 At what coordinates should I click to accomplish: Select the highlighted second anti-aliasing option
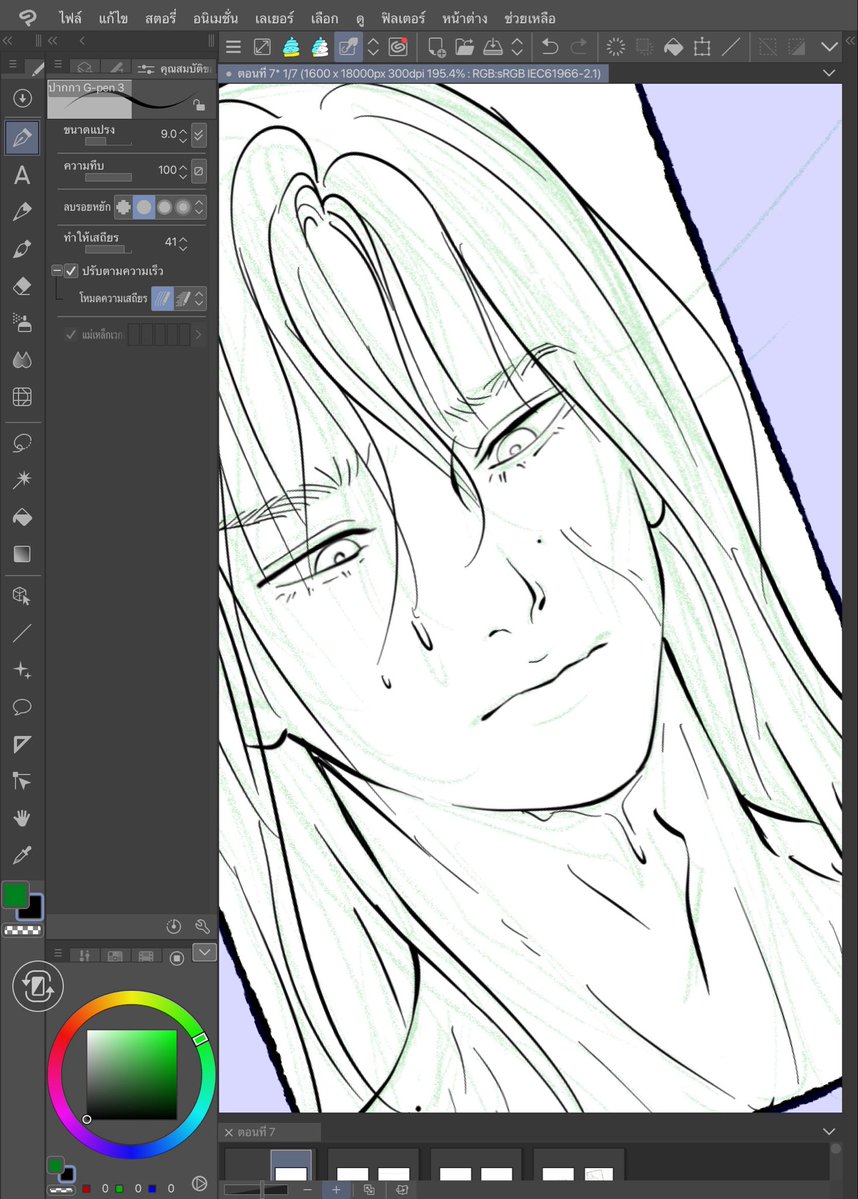click(144, 206)
